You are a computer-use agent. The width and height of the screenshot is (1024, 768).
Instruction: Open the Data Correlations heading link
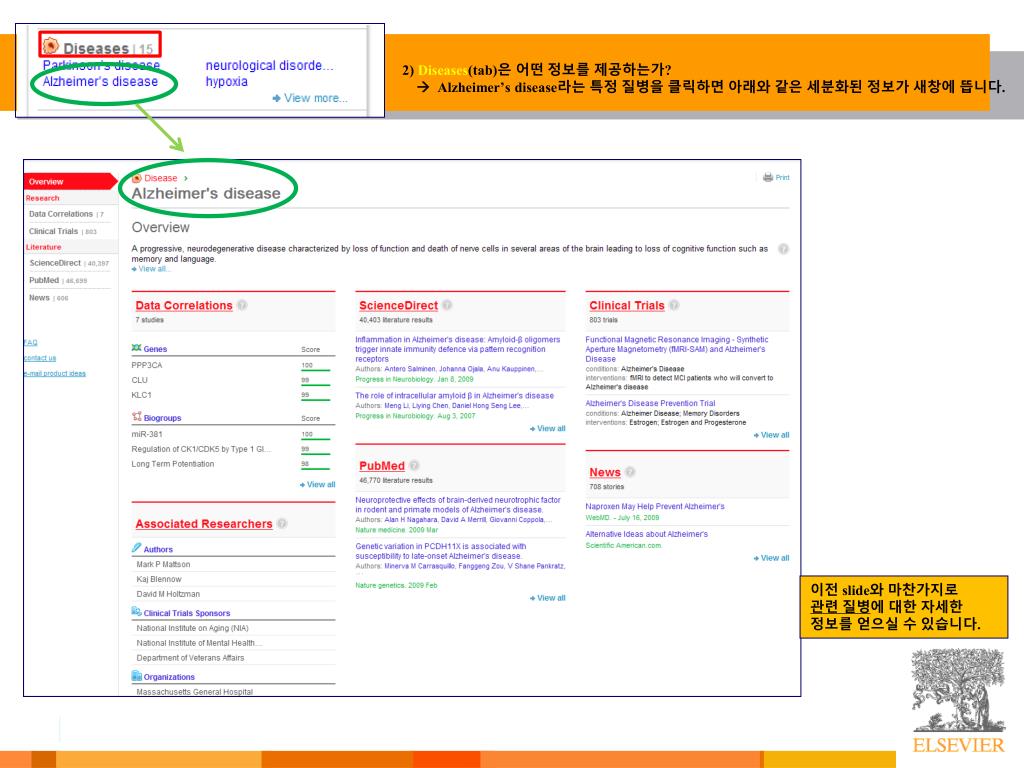point(184,306)
